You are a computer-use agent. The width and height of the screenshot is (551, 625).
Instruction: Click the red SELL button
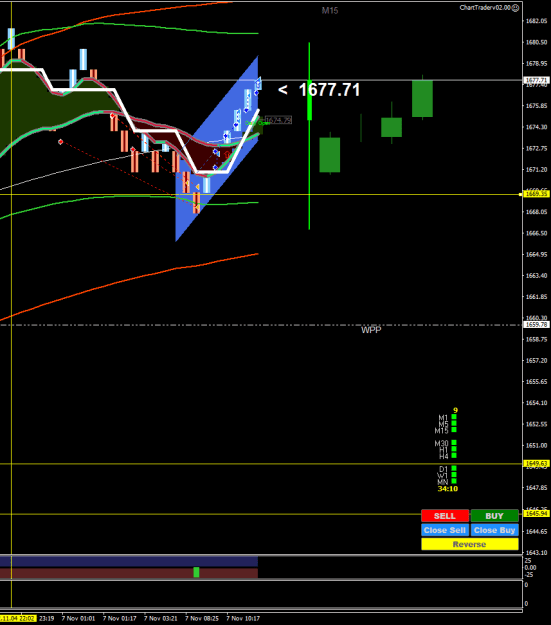[445, 515]
